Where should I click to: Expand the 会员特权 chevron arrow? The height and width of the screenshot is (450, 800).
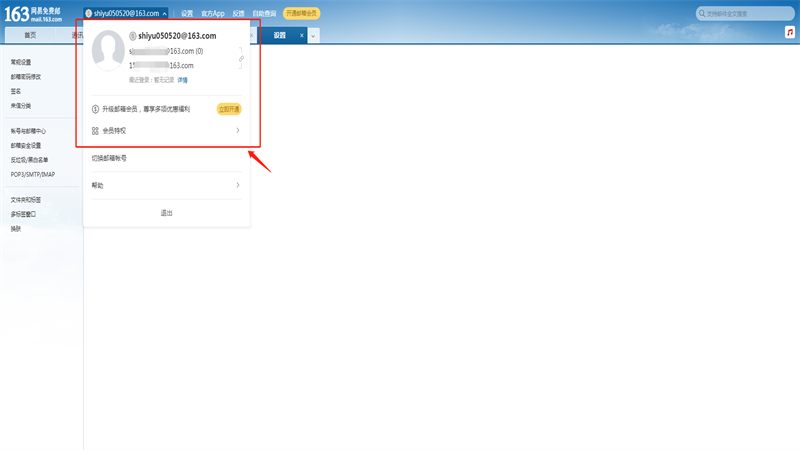238,131
